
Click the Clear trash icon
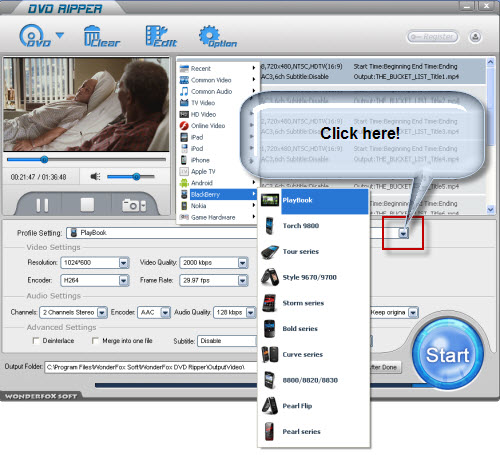pyautogui.click(x=101, y=36)
